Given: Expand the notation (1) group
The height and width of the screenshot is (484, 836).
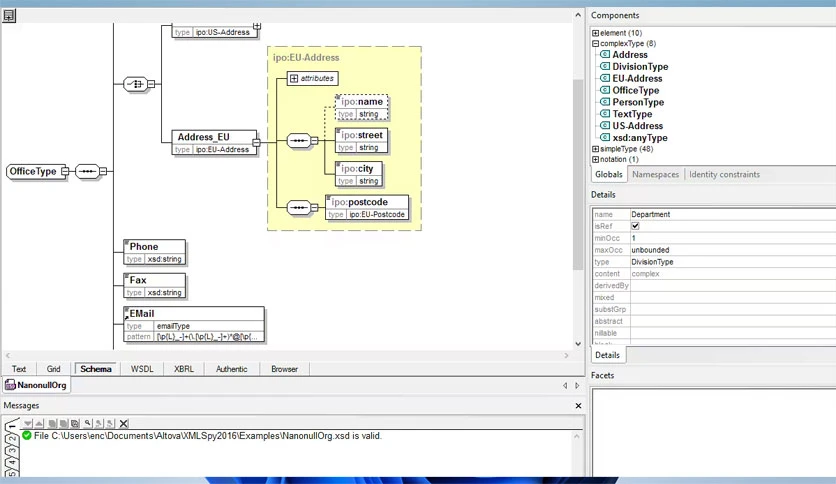Looking at the screenshot, I should [x=596, y=159].
